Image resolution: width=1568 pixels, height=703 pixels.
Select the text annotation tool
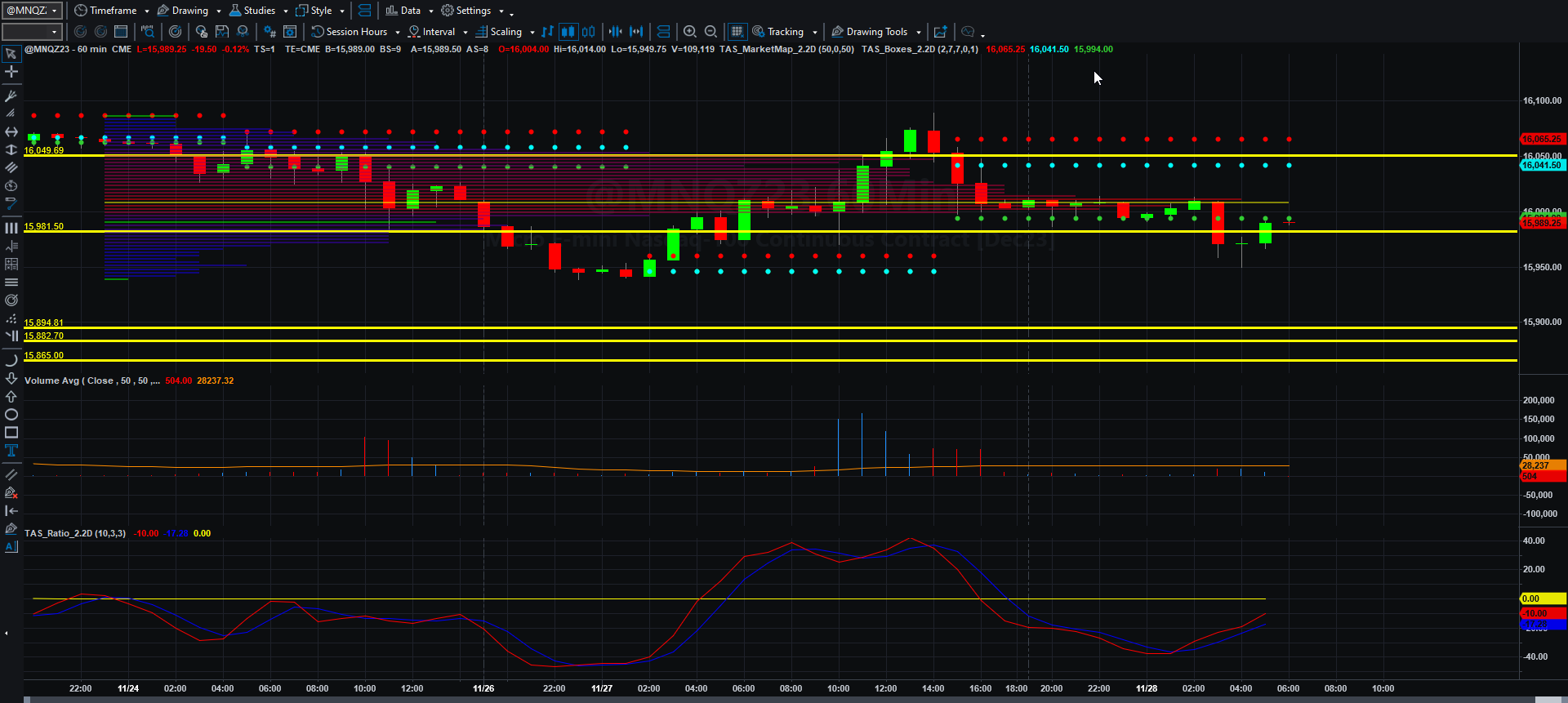(x=11, y=451)
